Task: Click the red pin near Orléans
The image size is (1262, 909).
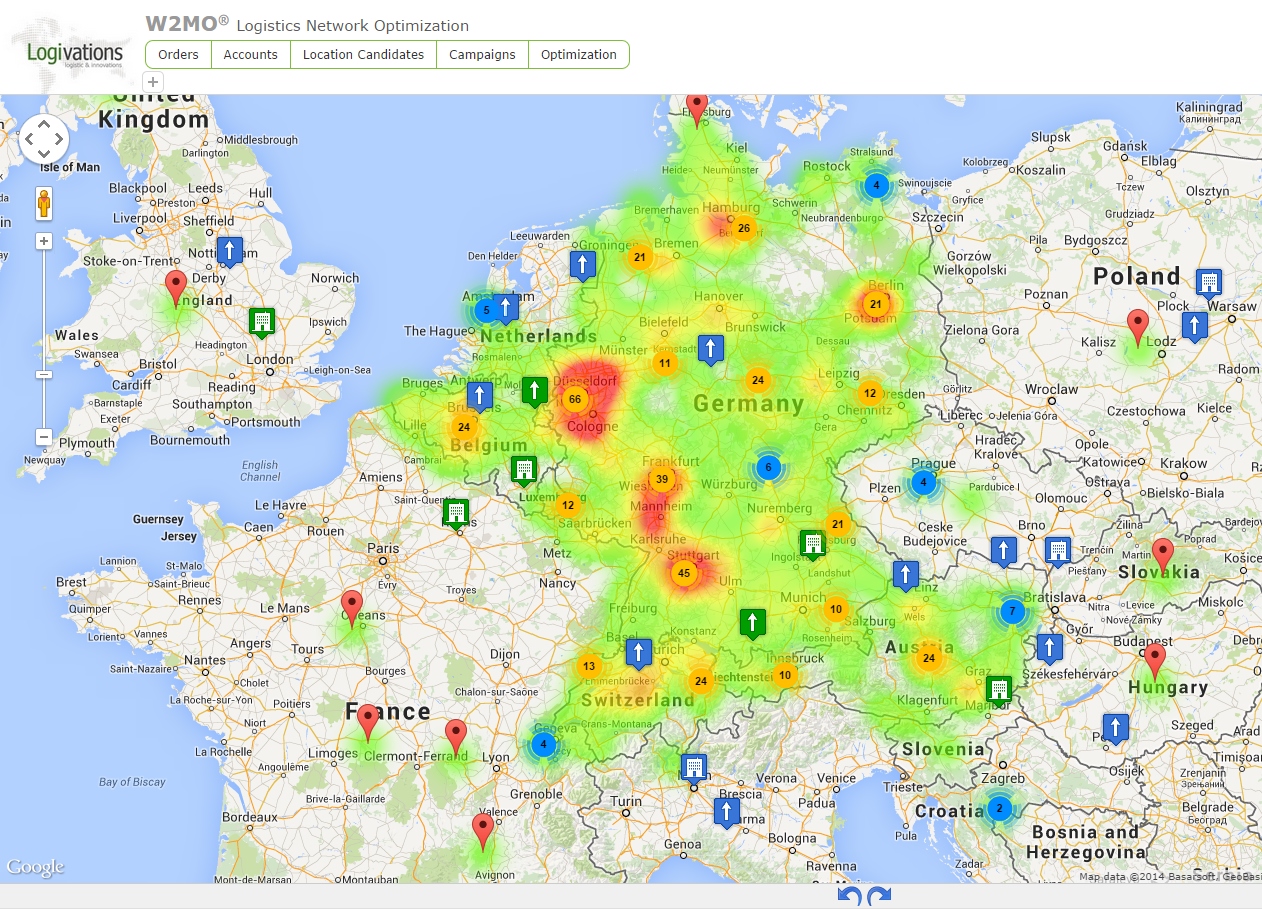Action: pyautogui.click(x=351, y=606)
